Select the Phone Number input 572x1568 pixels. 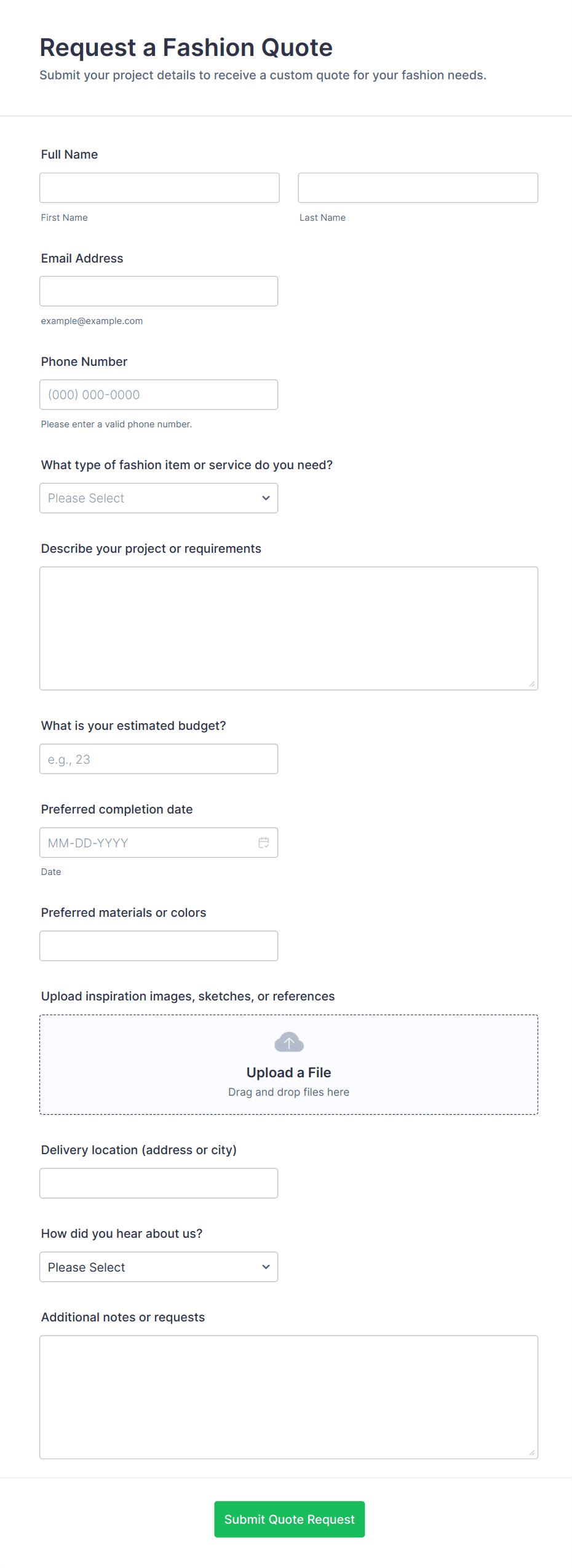click(159, 395)
